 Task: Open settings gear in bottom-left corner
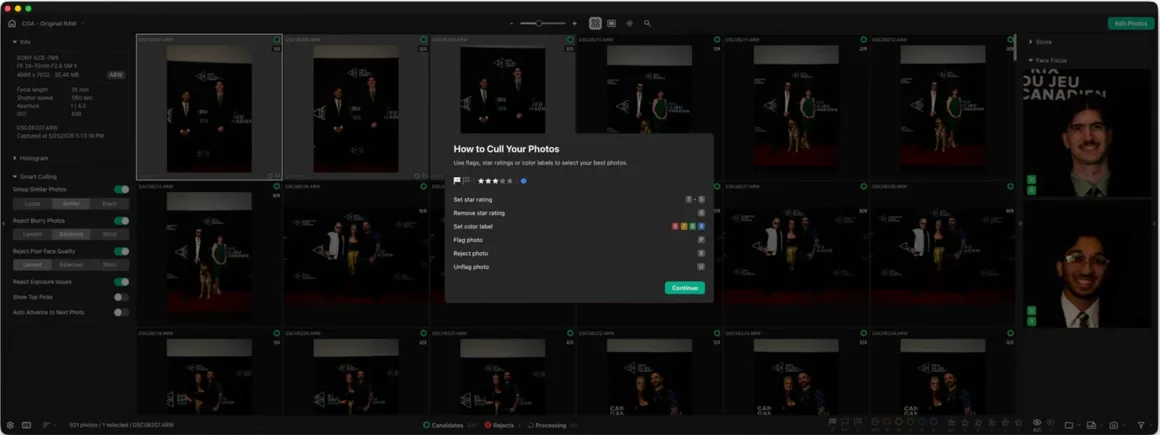pyautogui.click(x=10, y=425)
